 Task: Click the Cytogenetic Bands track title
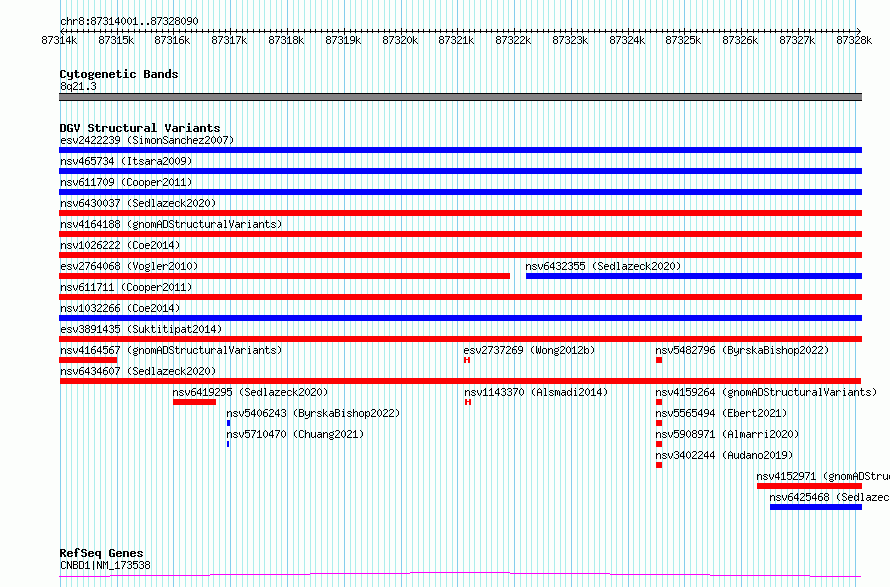click(x=119, y=74)
